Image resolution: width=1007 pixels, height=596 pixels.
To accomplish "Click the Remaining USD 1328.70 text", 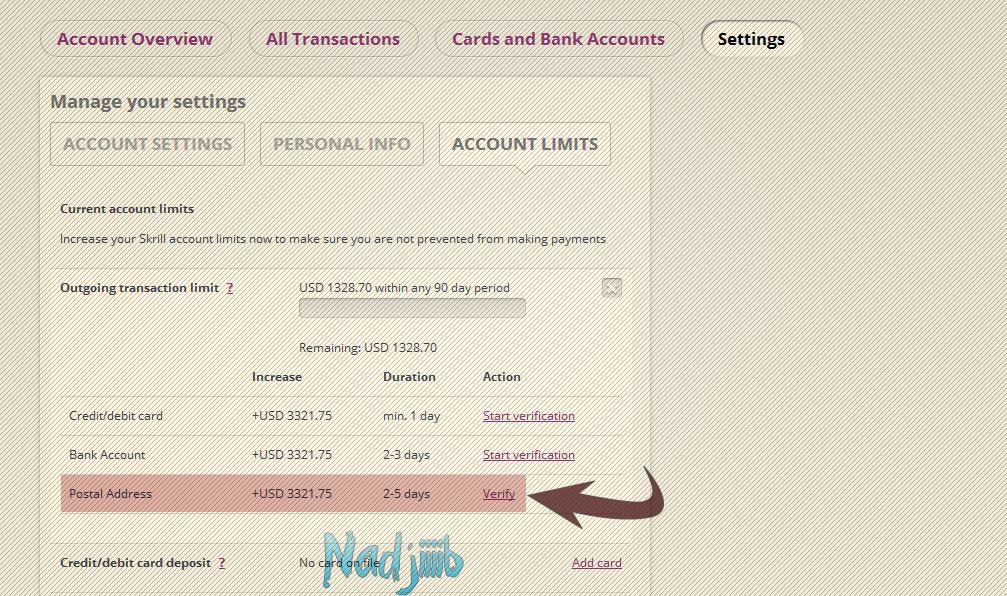I will 368,348.
